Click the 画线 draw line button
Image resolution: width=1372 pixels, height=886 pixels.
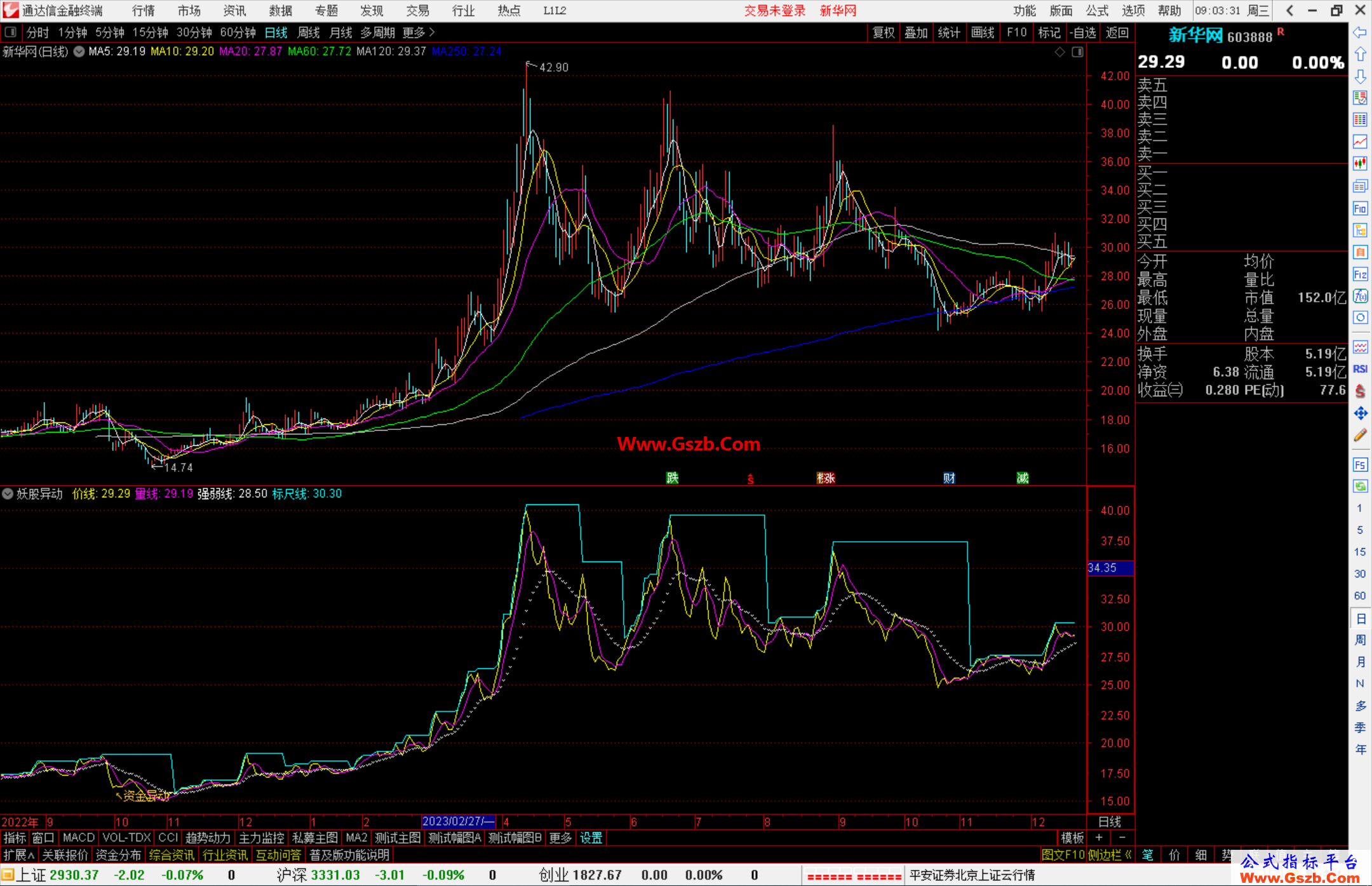tap(983, 32)
